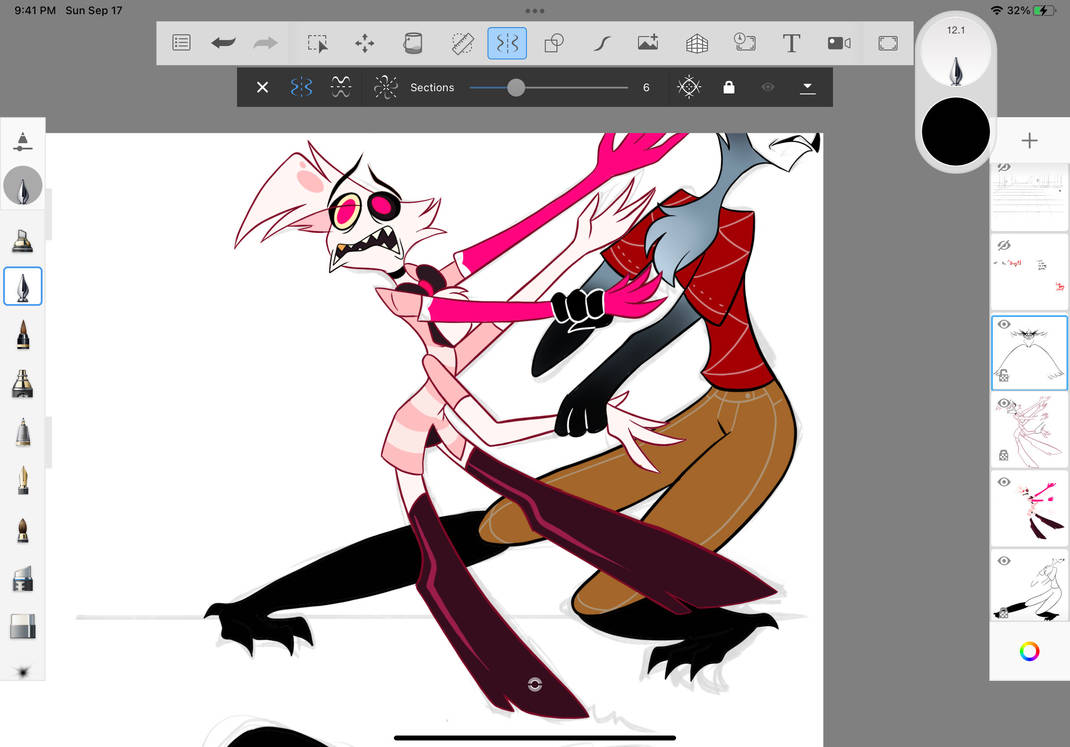The image size is (1070, 747).
Task: Tap the 9:41 PM clock
Action: (35, 10)
